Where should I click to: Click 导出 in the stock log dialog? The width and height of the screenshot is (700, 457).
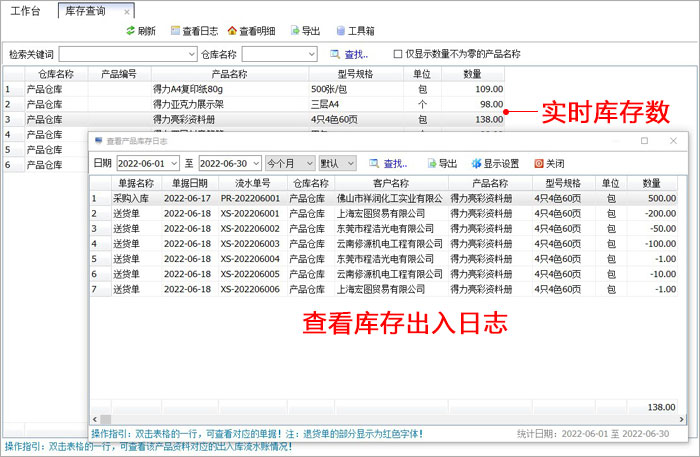pos(442,164)
